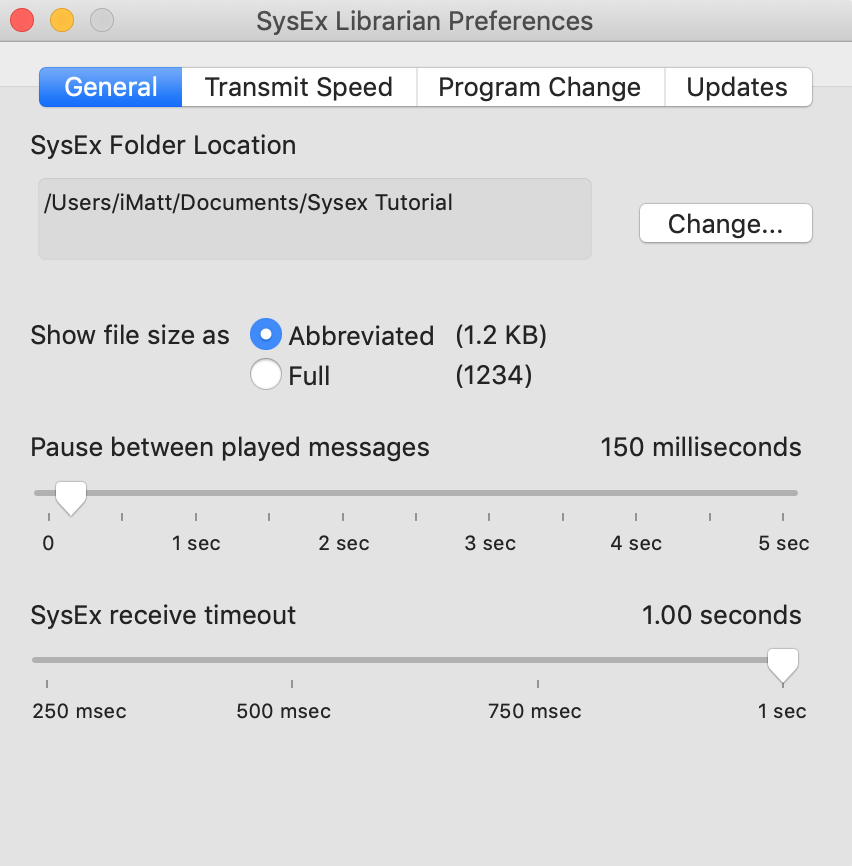The width and height of the screenshot is (852, 866).
Task: Set pause slider at the 3 sec tick
Action: pyautogui.click(x=489, y=493)
